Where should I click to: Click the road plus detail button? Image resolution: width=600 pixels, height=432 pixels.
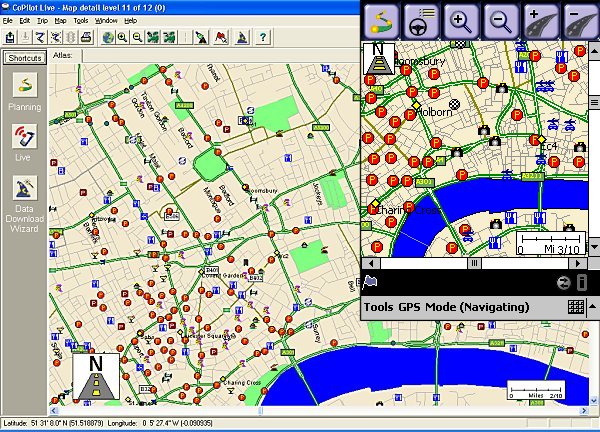coord(540,21)
